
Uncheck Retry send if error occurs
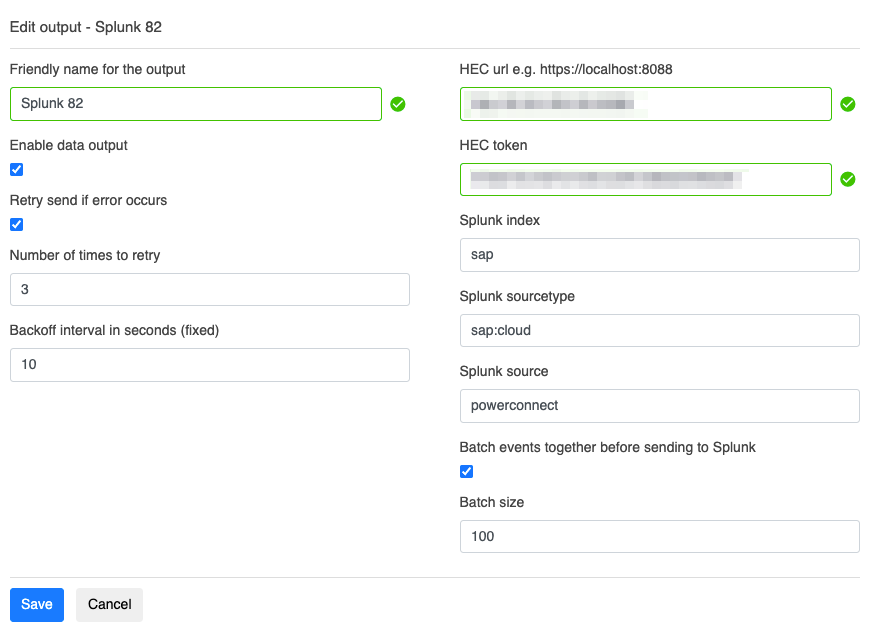(x=16, y=225)
